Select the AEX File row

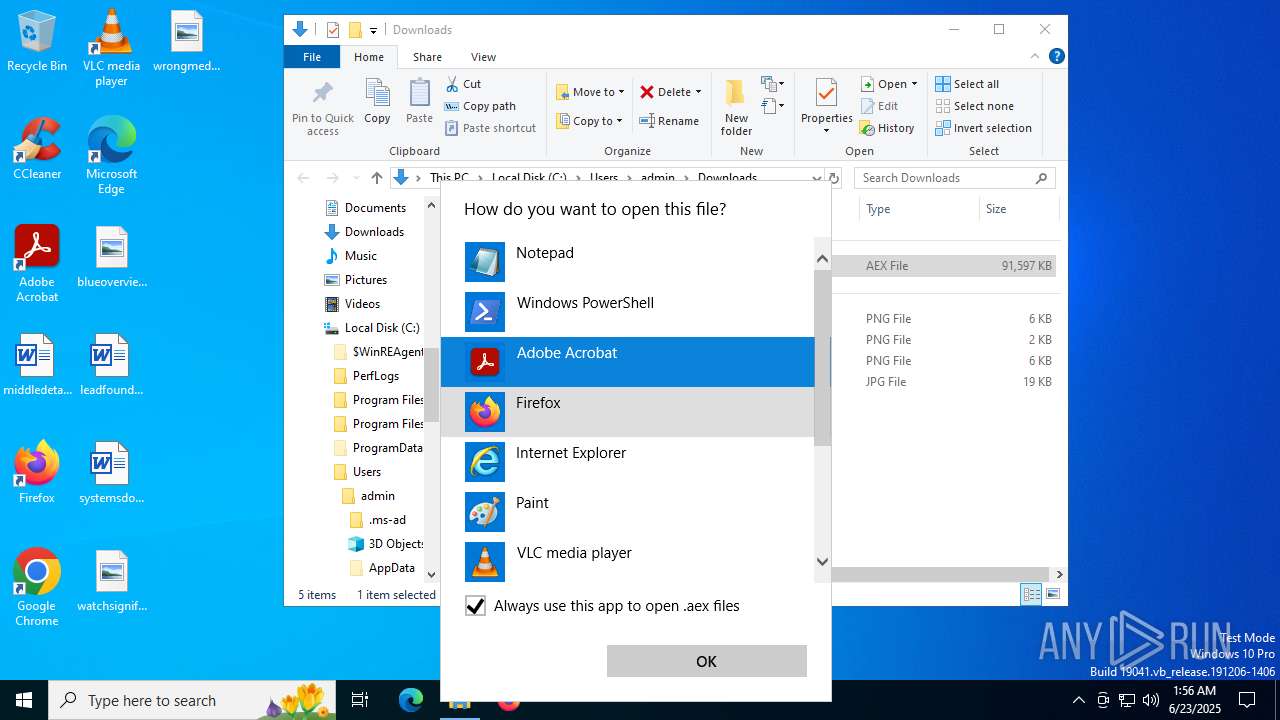pyautogui.click(x=945, y=266)
